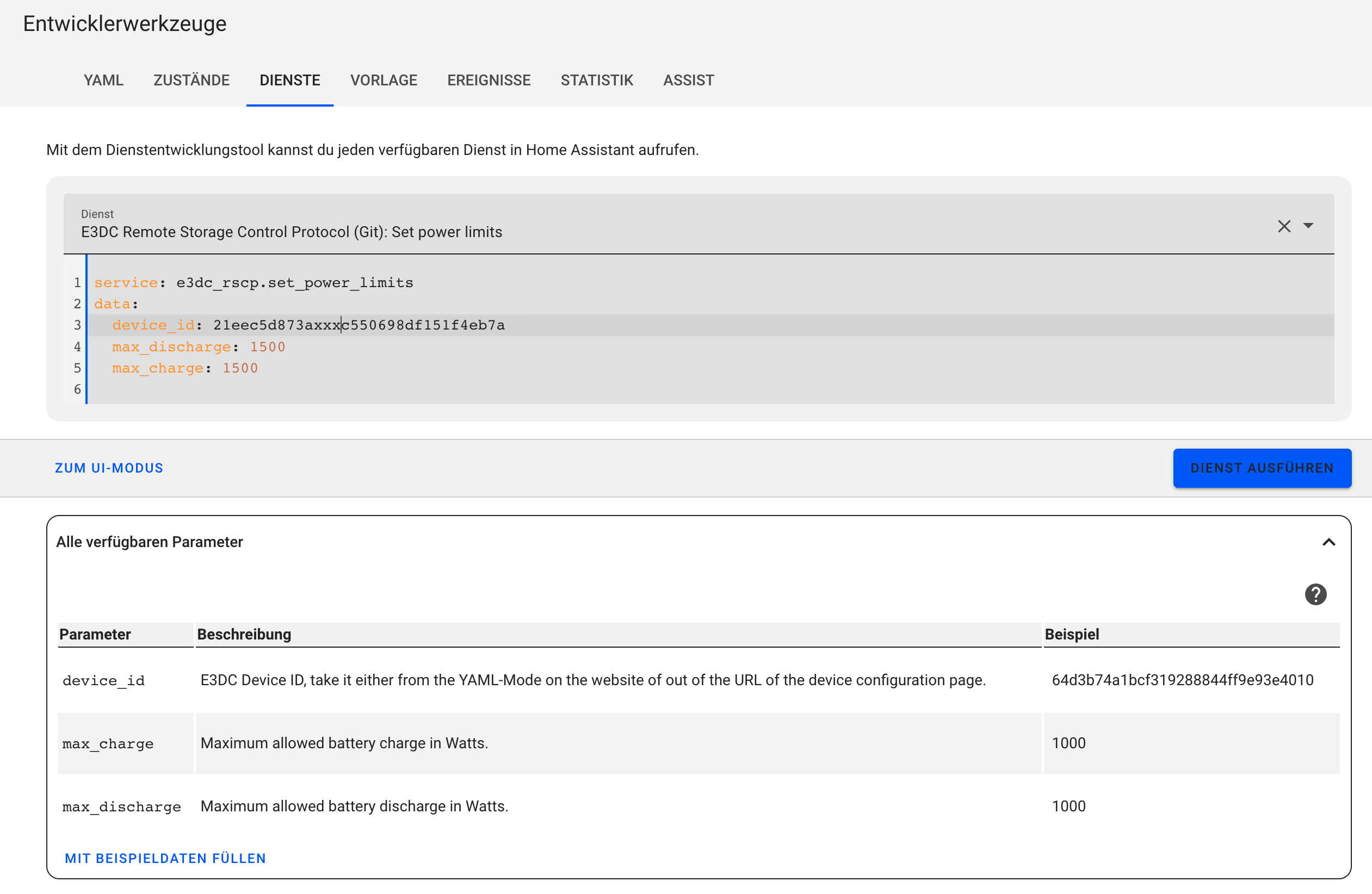Switch to the EREIGNISSE tab
Viewport: 1372px width, 894px height.
(x=489, y=80)
